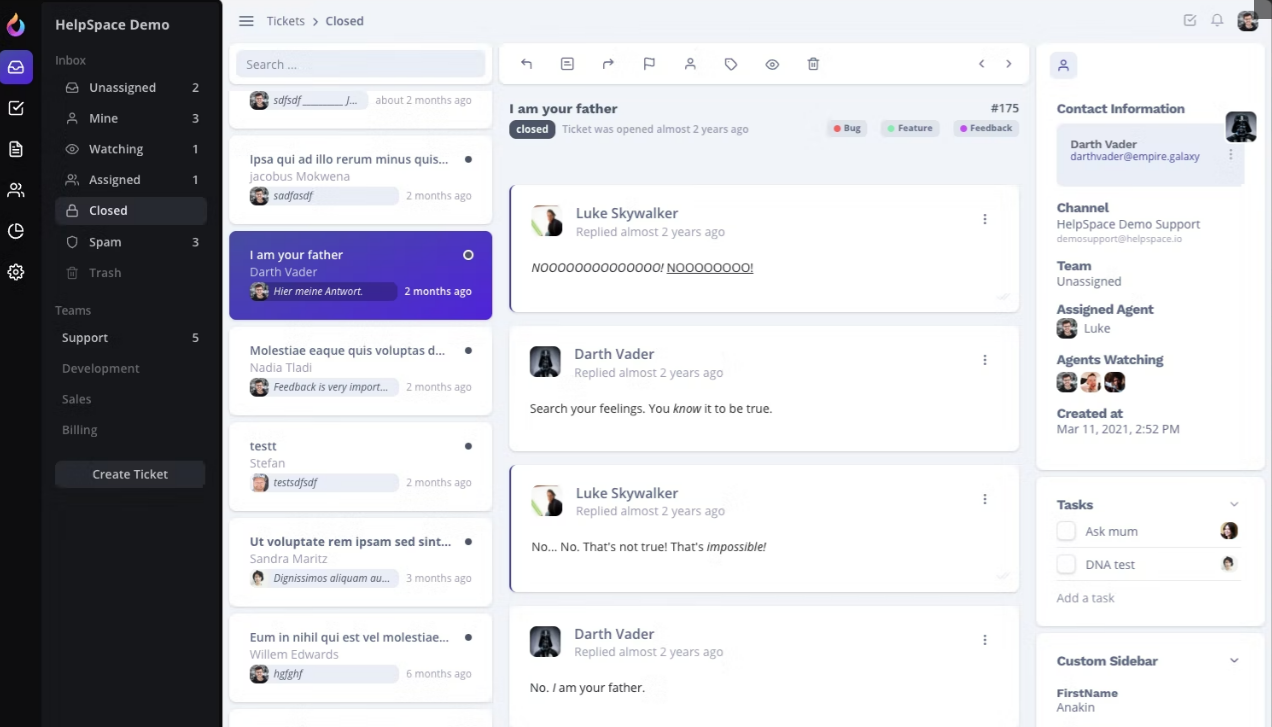Click the flag icon to mark the ticket
The image size is (1272, 727).
[649, 63]
